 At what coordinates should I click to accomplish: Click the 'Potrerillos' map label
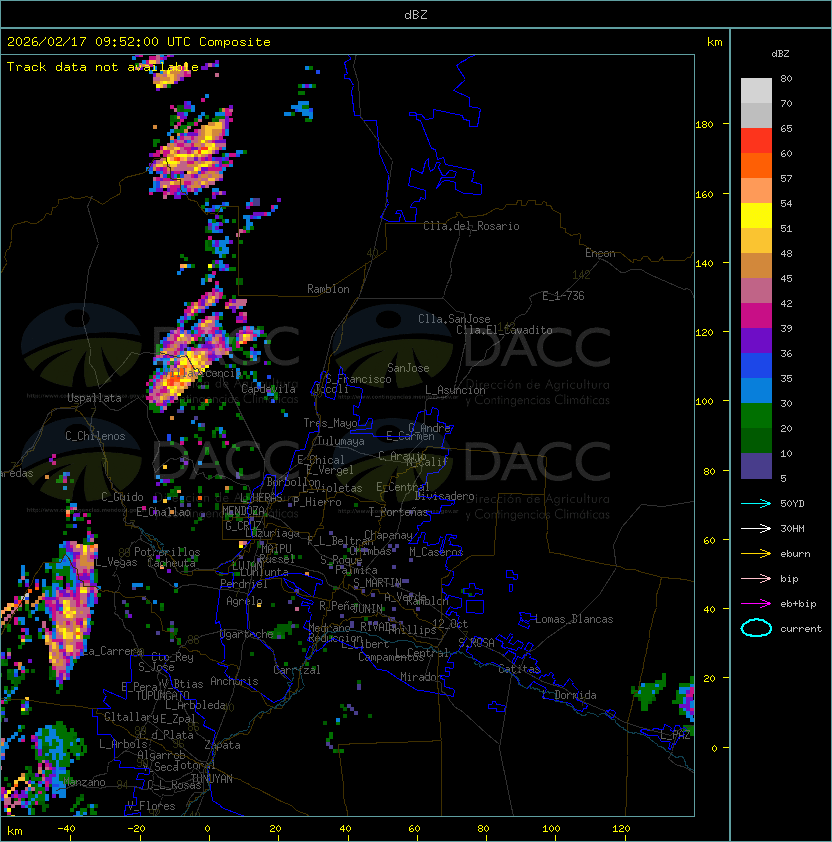coord(167,552)
